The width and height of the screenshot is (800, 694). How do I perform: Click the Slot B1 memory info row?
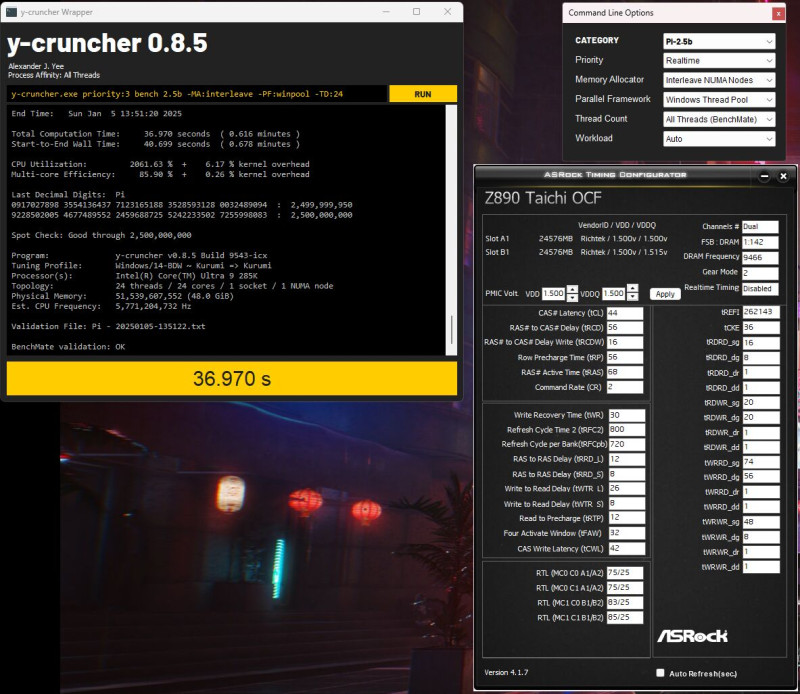coord(576,252)
